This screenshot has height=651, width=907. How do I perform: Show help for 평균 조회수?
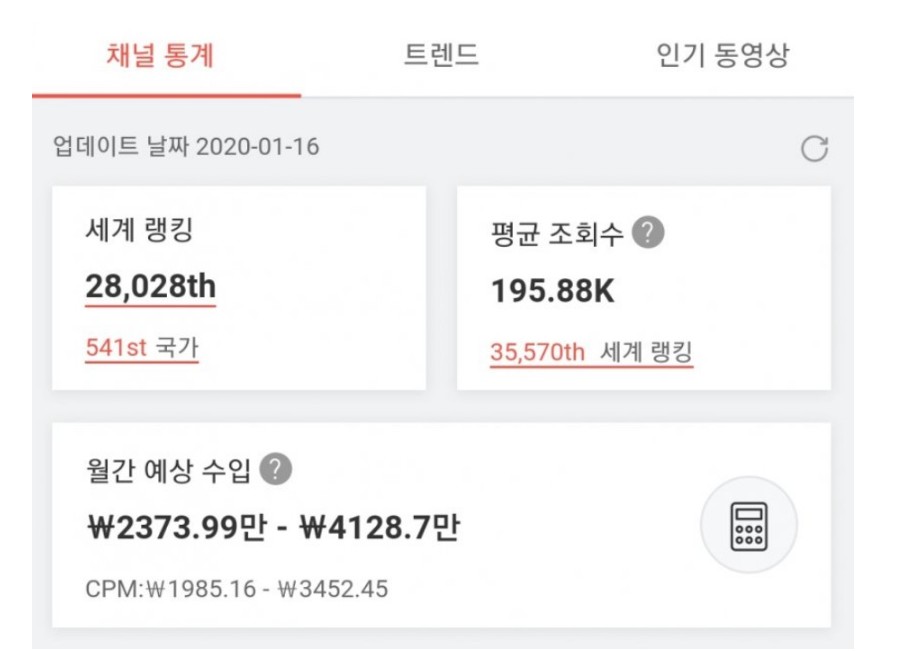click(x=649, y=234)
